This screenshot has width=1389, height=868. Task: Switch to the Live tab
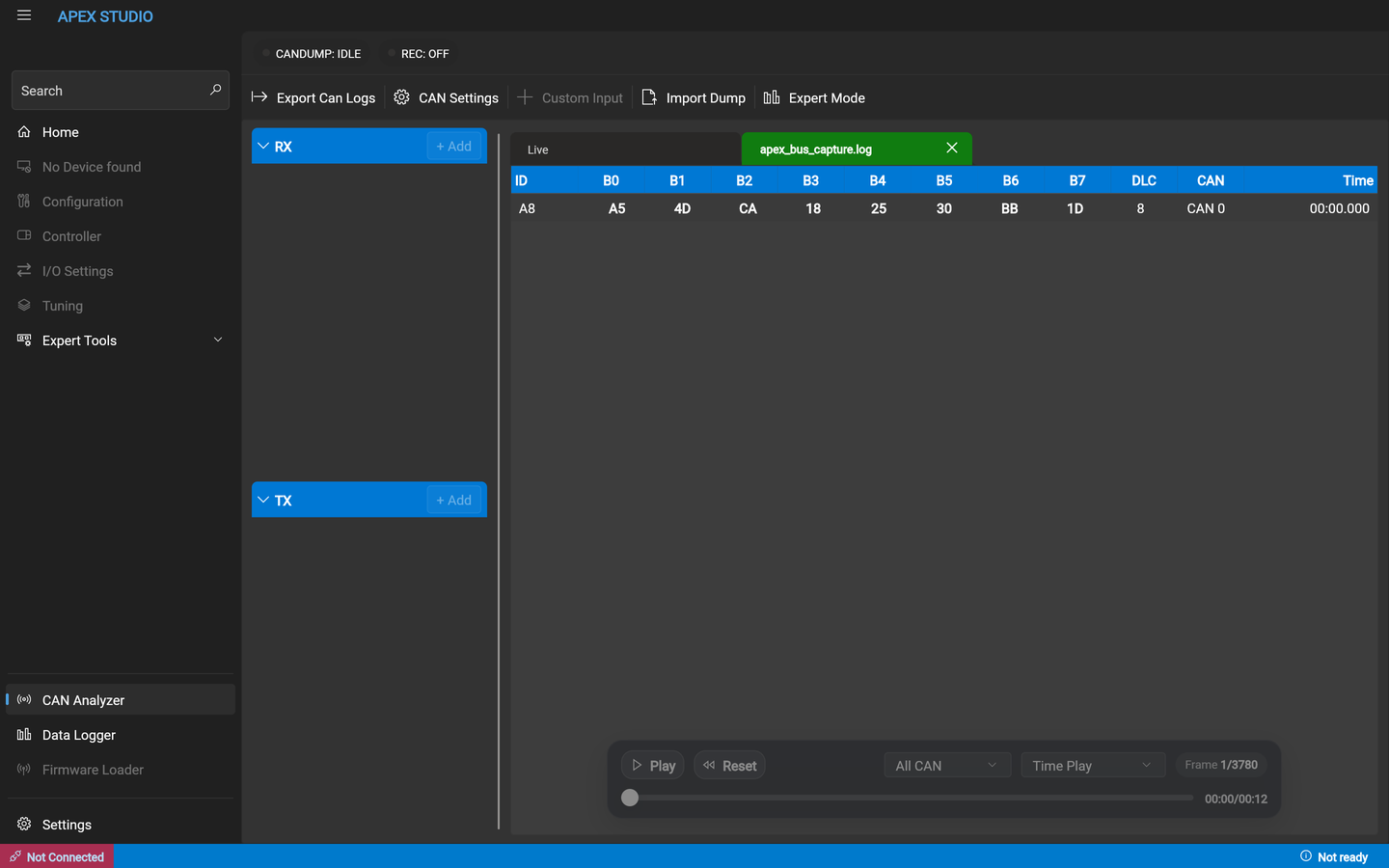[x=625, y=149]
